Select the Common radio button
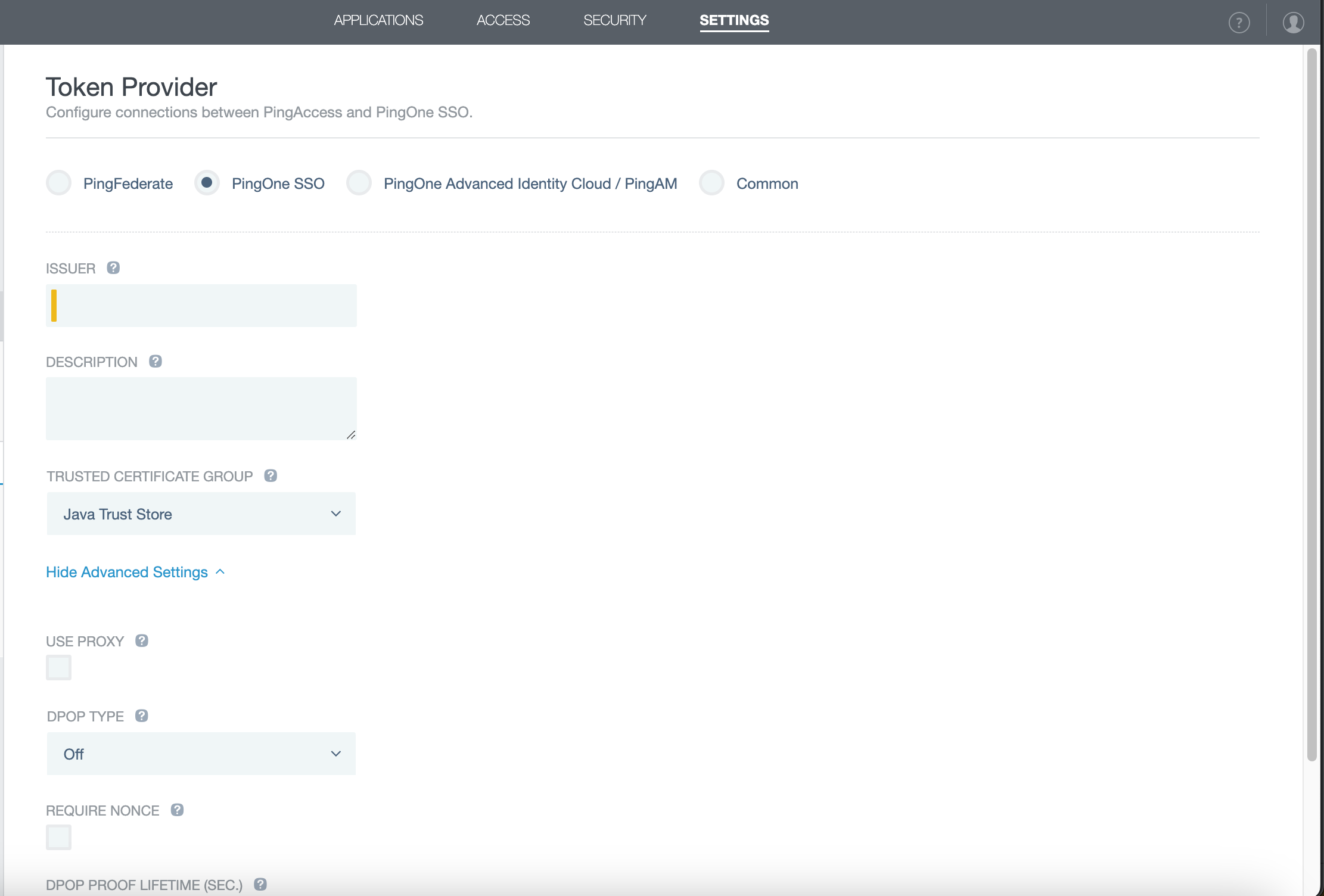This screenshot has width=1324, height=896. [711, 183]
